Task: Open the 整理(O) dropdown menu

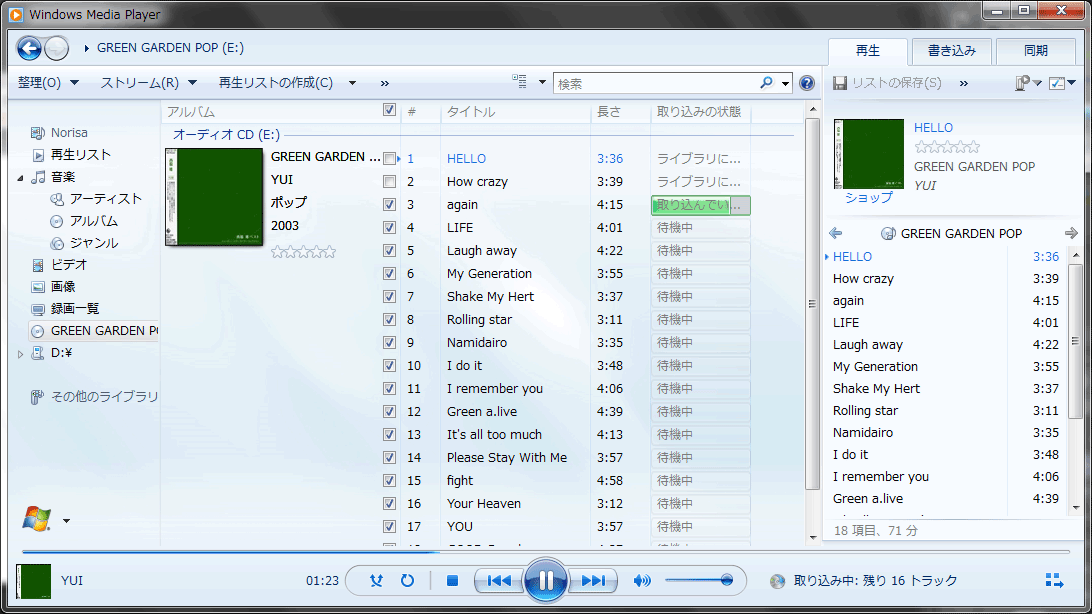Action: pyautogui.click(x=48, y=83)
